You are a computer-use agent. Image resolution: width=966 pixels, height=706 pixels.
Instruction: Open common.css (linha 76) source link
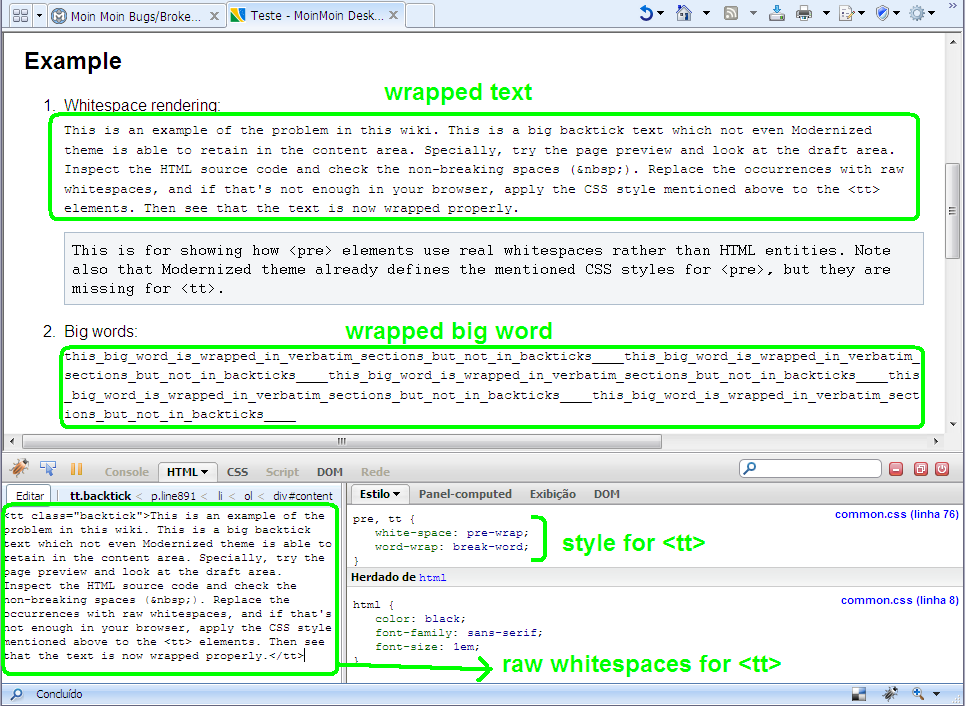tap(896, 514)
